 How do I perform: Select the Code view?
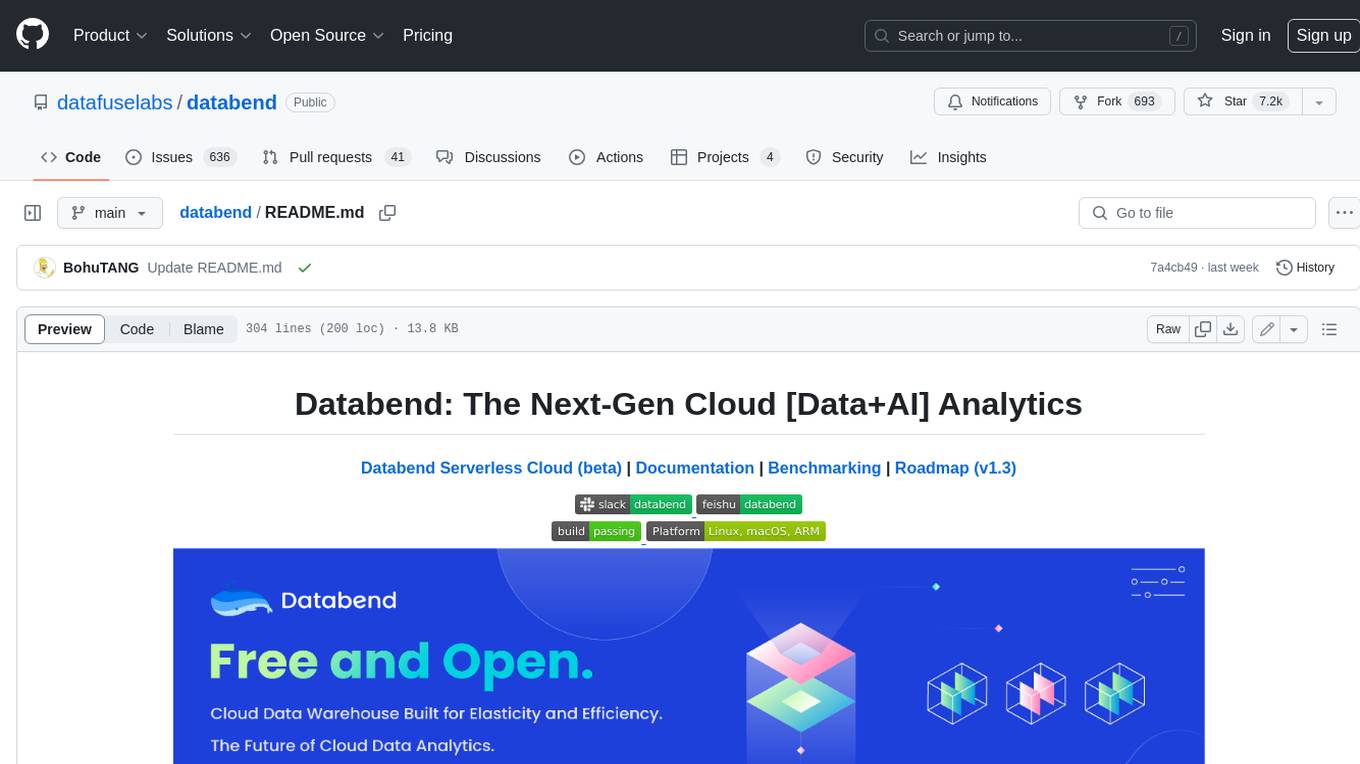137,329
